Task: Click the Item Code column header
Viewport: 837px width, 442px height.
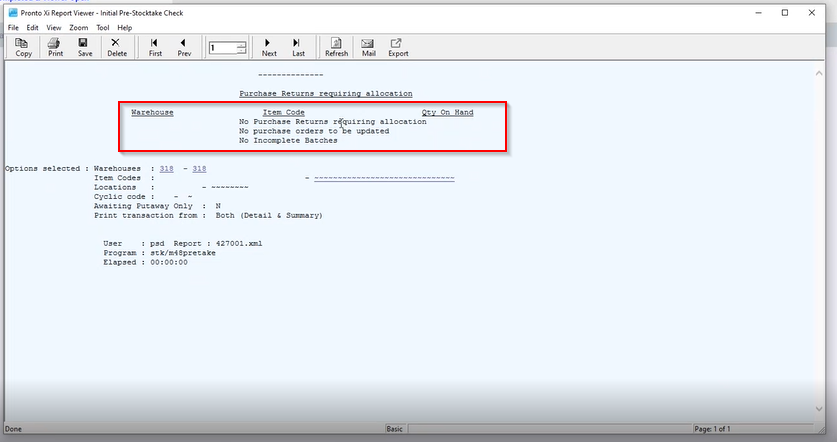Action: pos(283,112)
